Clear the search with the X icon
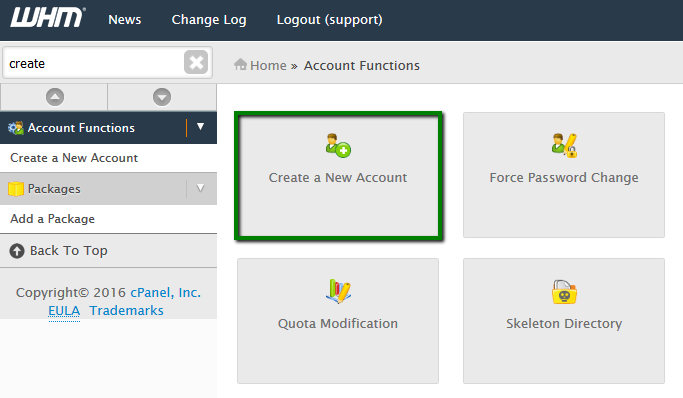The height and width of the screenshot is (398, 683). [x=196, y=62]
